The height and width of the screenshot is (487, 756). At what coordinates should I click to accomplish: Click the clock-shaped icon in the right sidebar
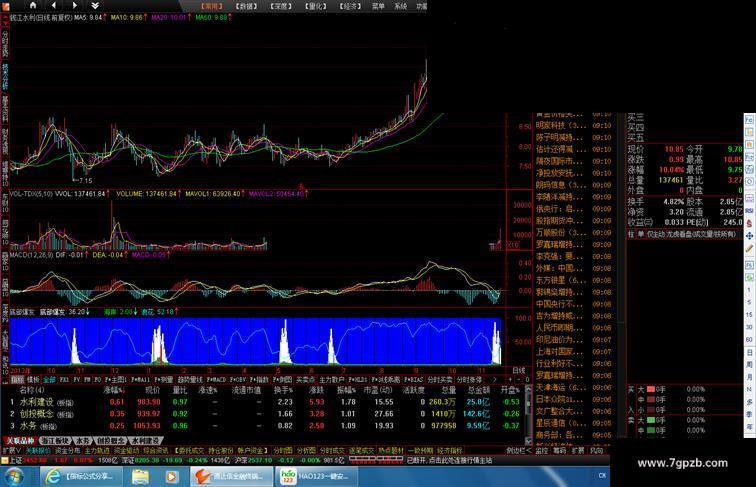749,182
